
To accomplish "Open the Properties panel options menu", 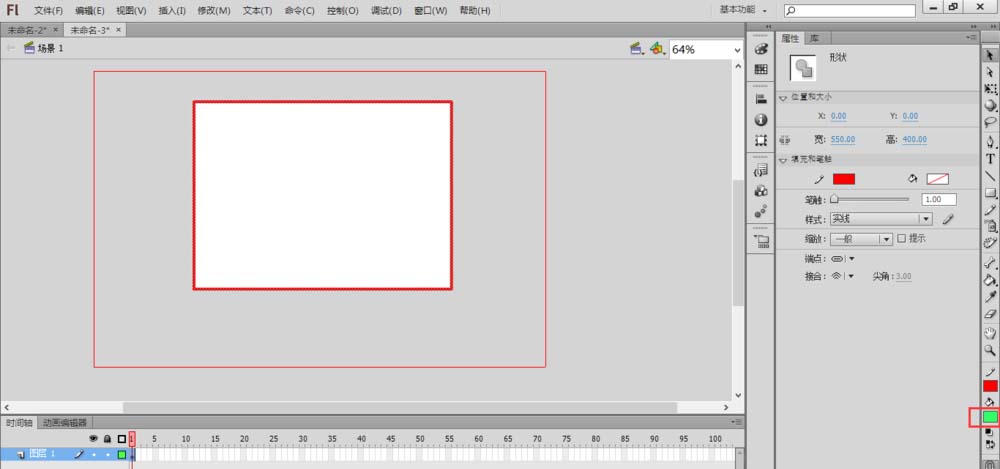I will (972, 38).
